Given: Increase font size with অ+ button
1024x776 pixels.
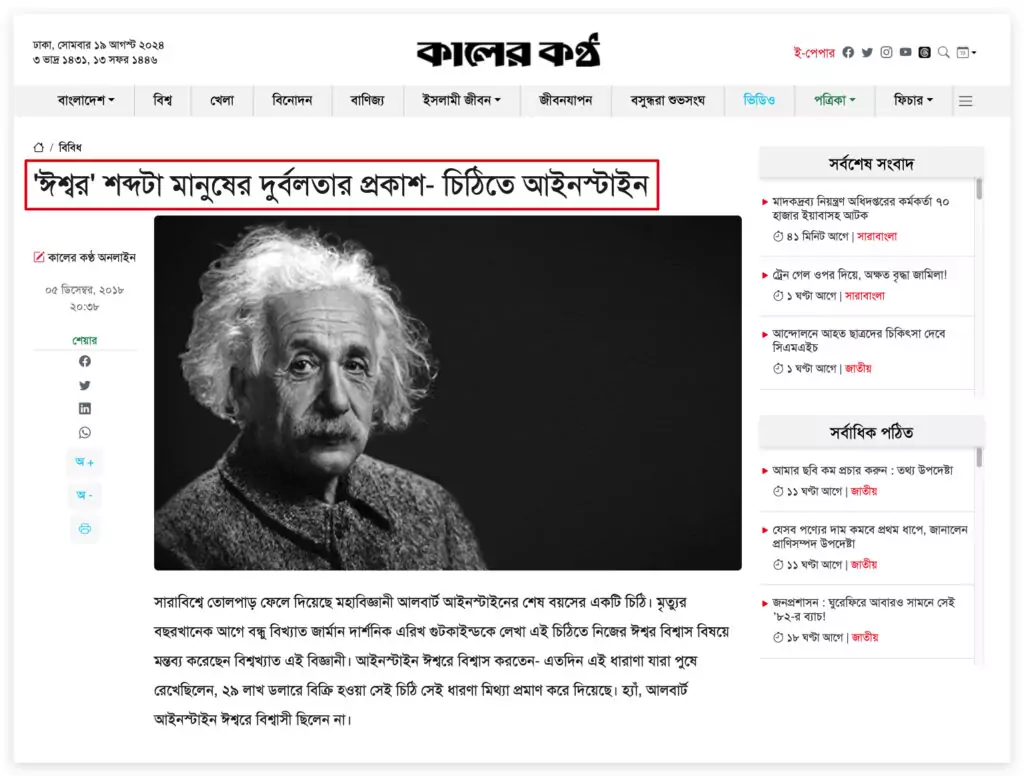Looking at the screenshot, I should point(85,463).
